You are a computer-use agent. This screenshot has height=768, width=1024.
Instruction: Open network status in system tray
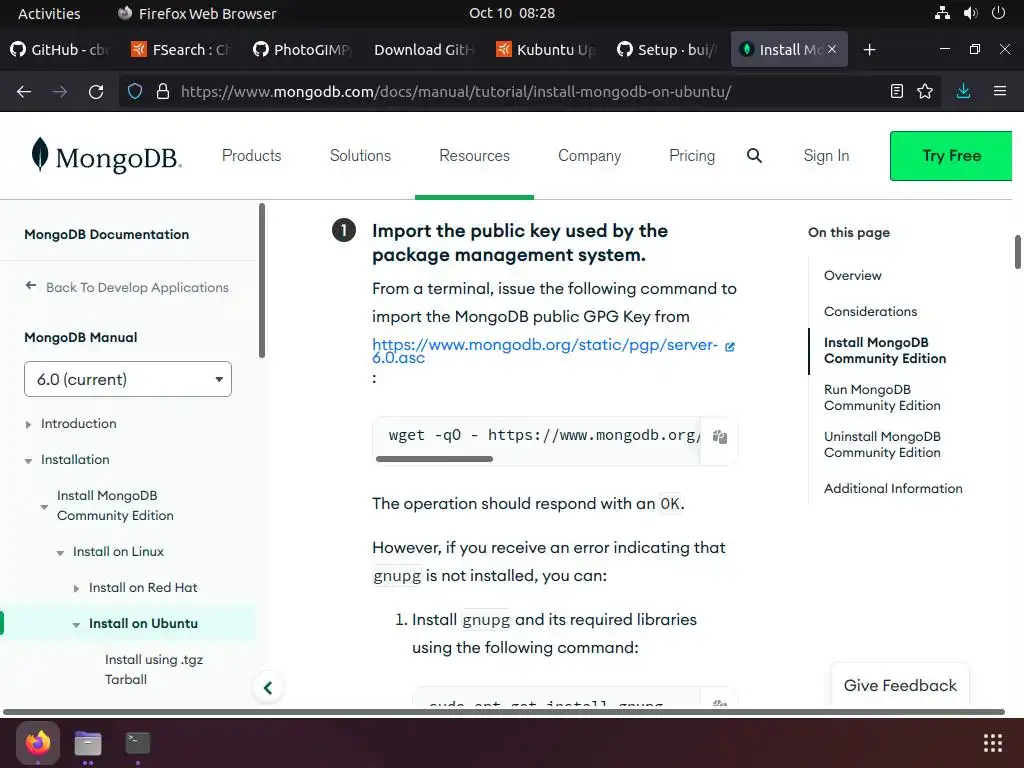(x=942, y=13)
